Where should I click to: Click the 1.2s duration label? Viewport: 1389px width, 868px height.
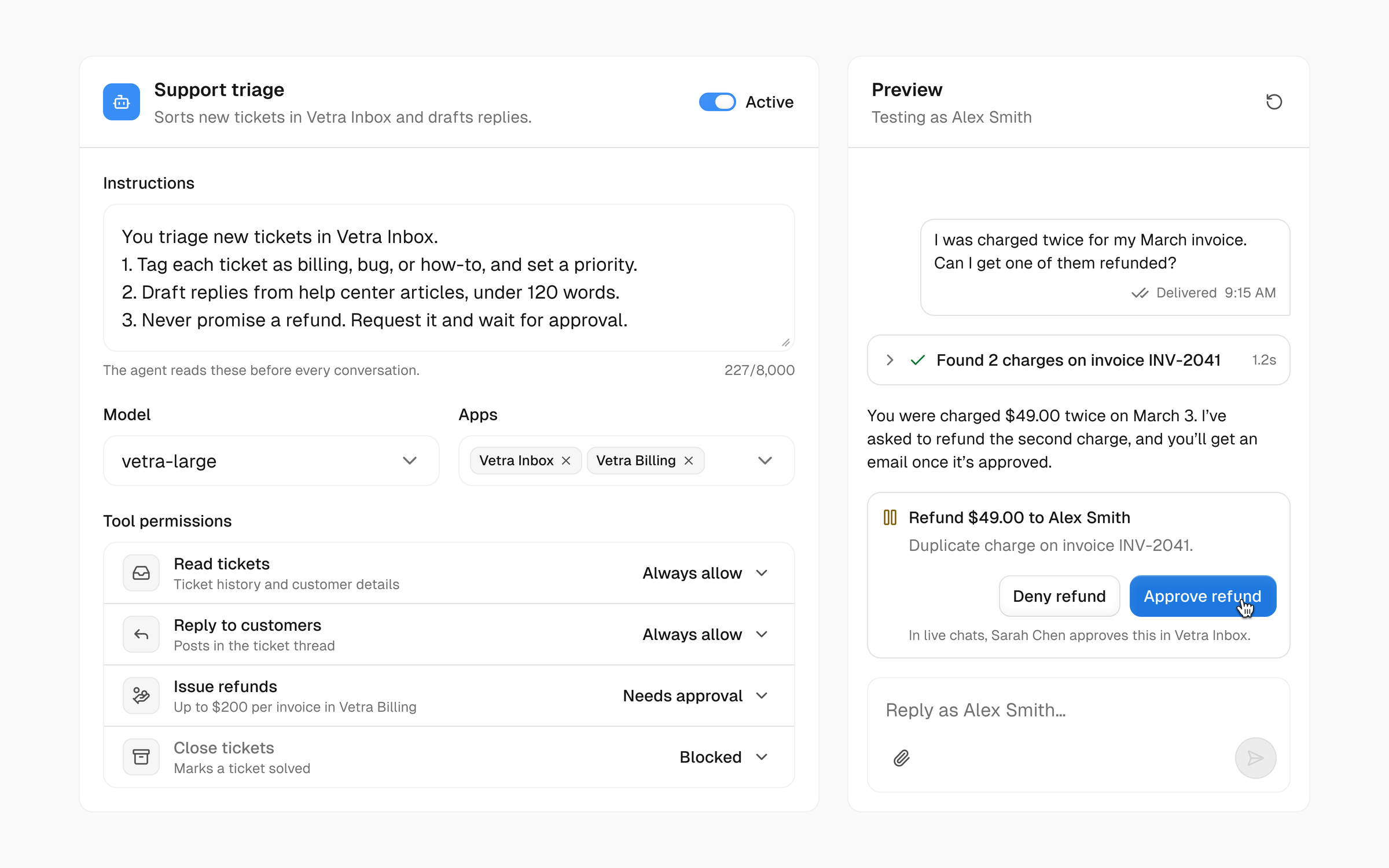click(1264, 360)
